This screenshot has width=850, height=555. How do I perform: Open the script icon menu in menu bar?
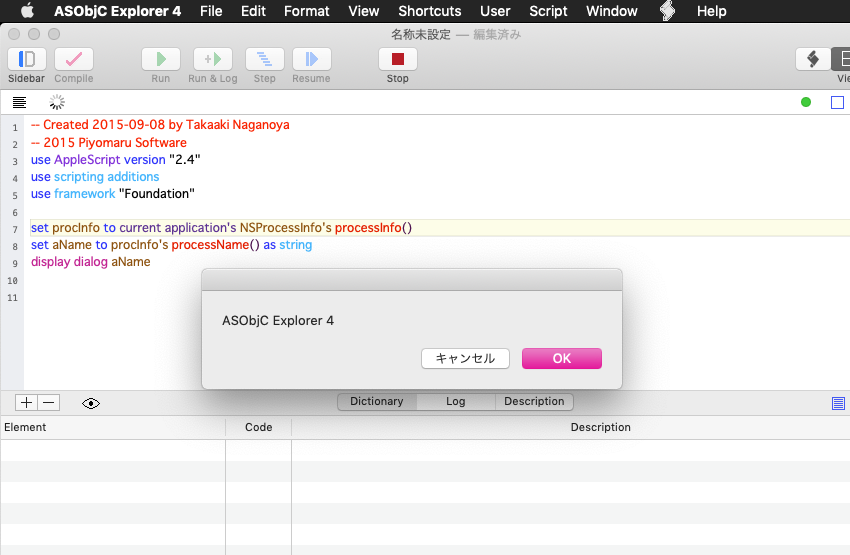click(x=667, y=11)
